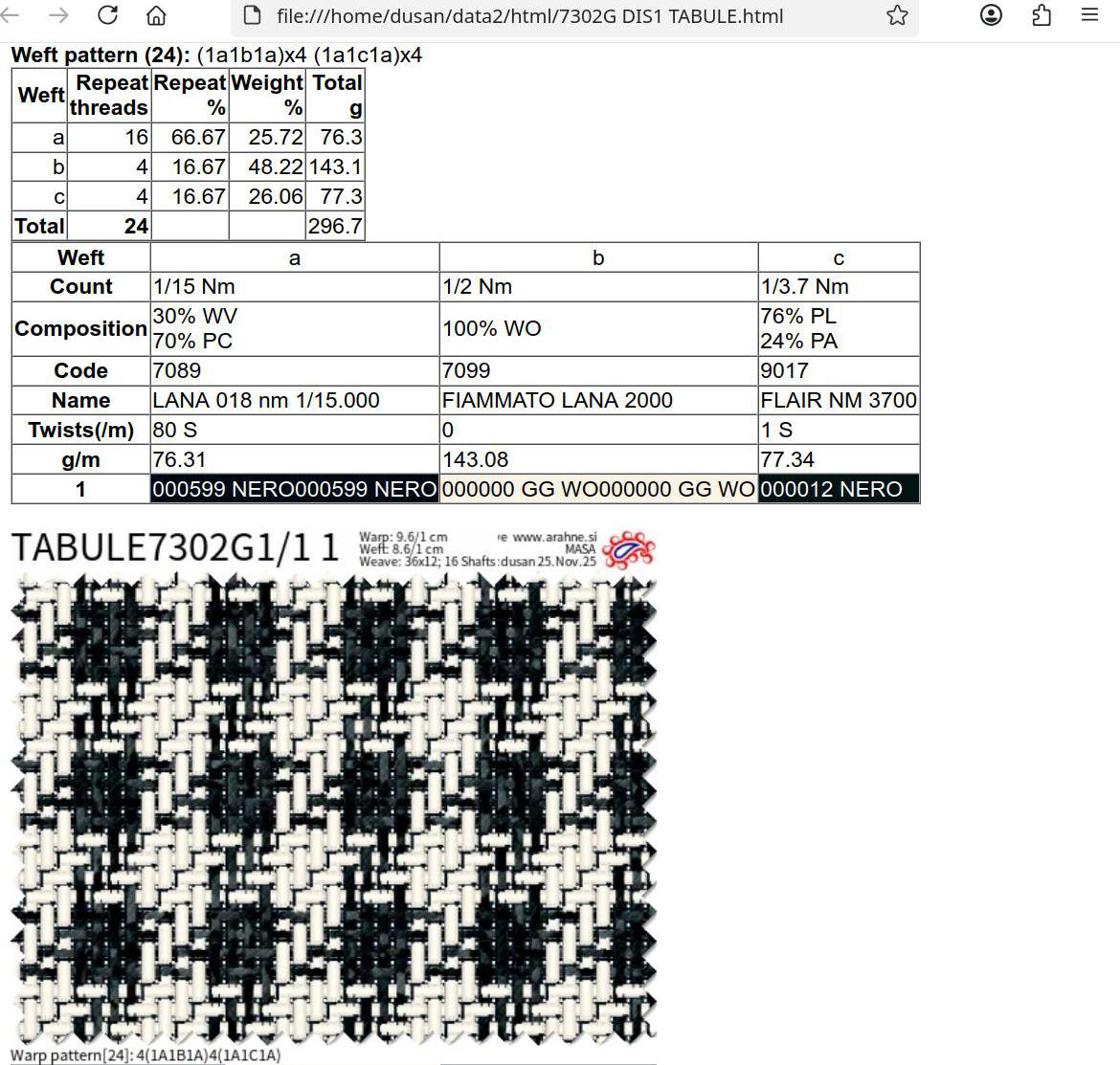Go to the browser home page

(x=156, y=15)
